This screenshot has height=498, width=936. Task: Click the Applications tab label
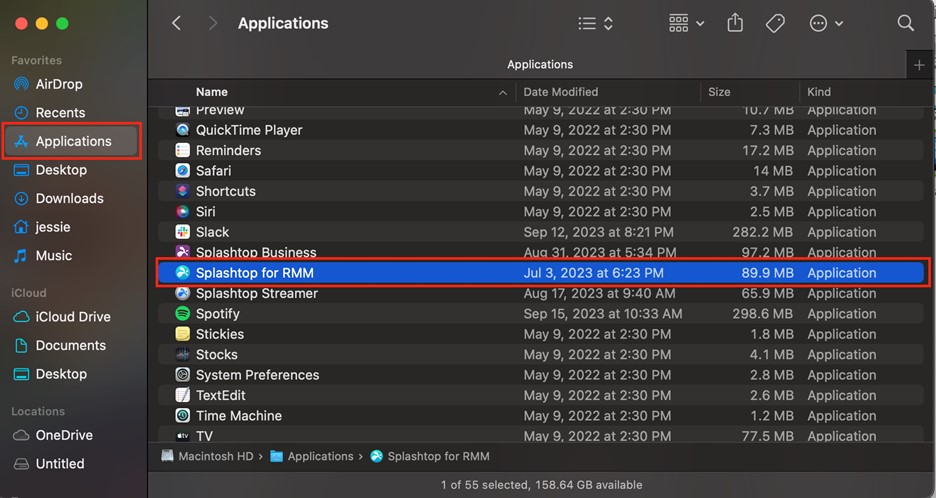pos(540,64)
